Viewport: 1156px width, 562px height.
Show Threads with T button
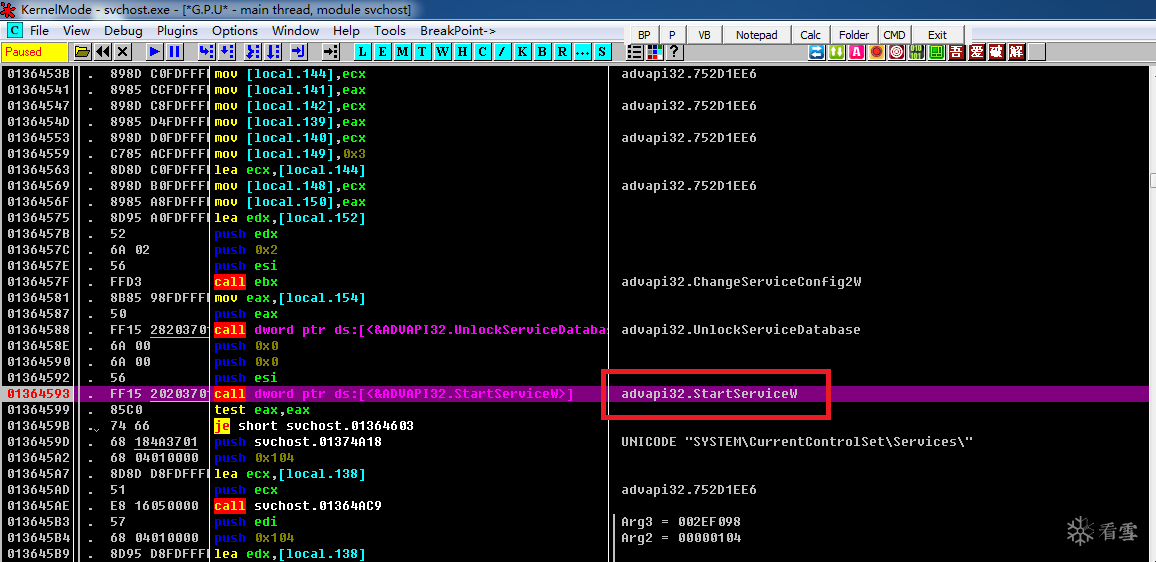(422, 52)
